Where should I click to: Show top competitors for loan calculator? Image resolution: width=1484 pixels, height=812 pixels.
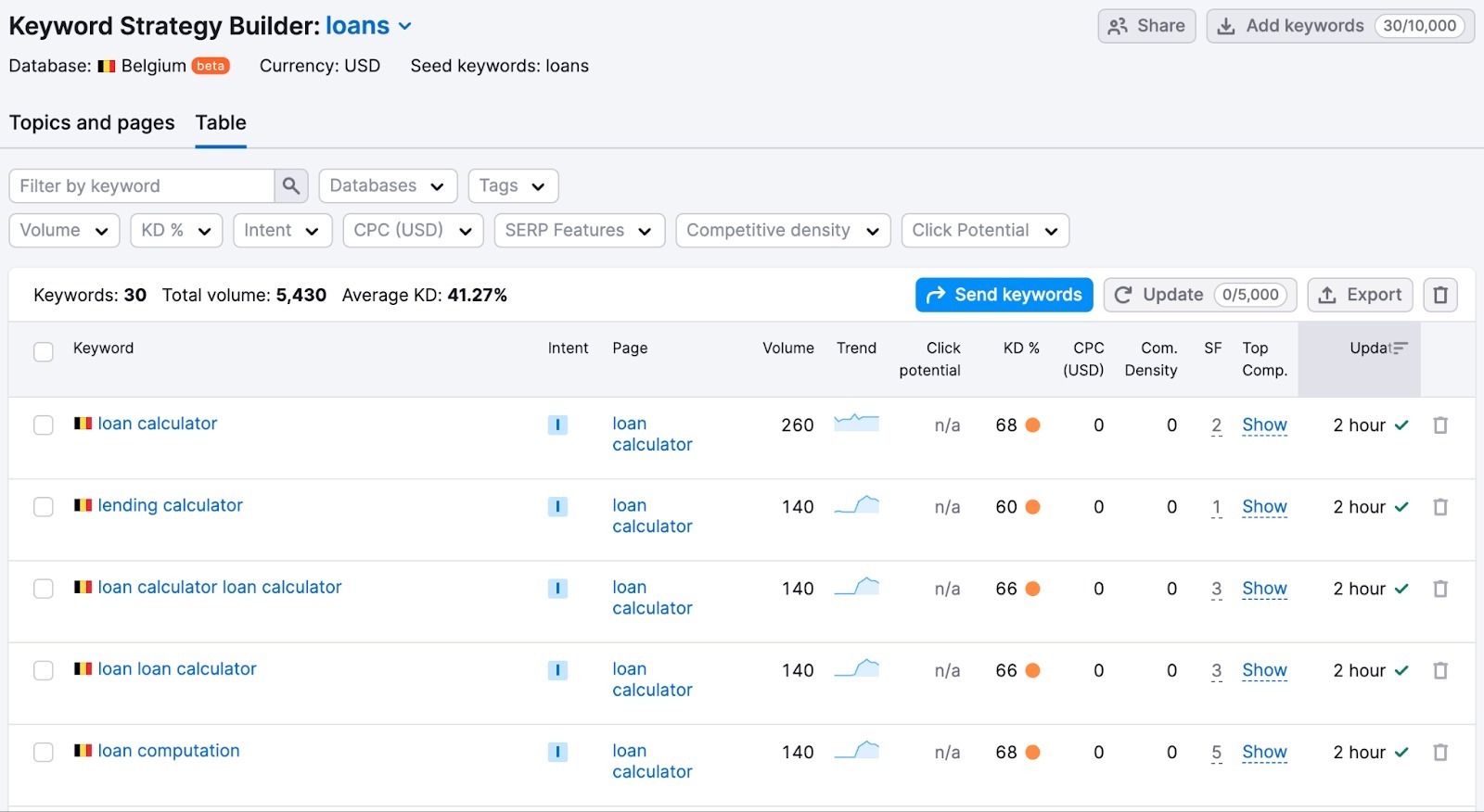(x=1264, y=425)
